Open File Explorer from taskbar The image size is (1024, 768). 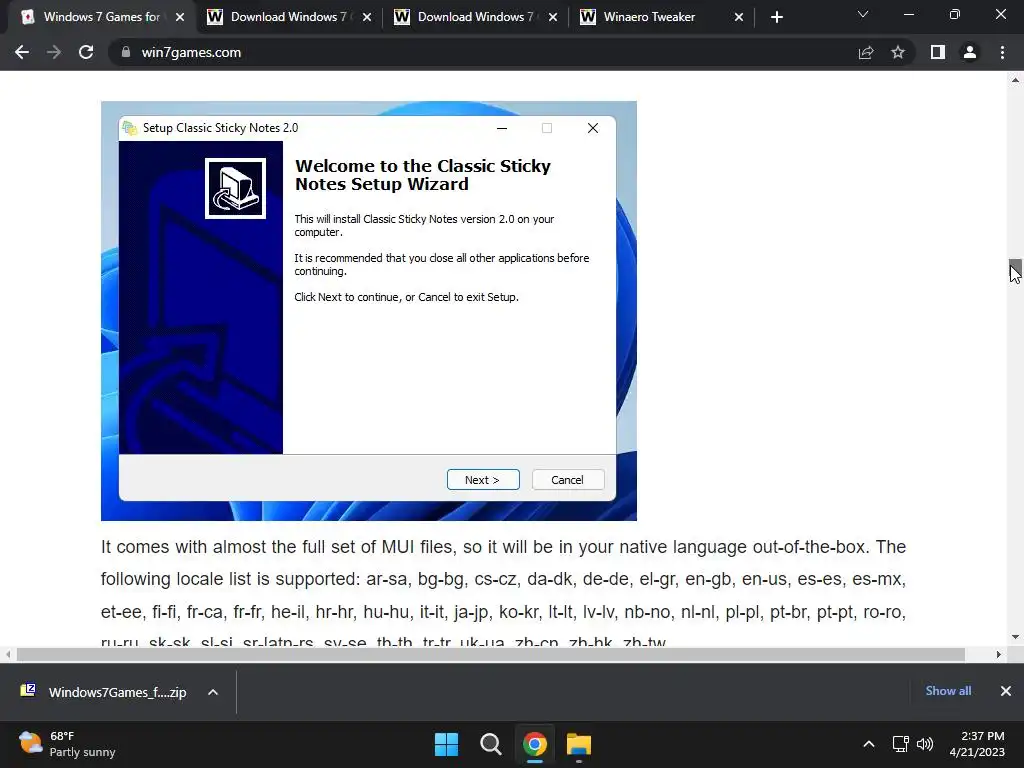[x=579, y=744]
